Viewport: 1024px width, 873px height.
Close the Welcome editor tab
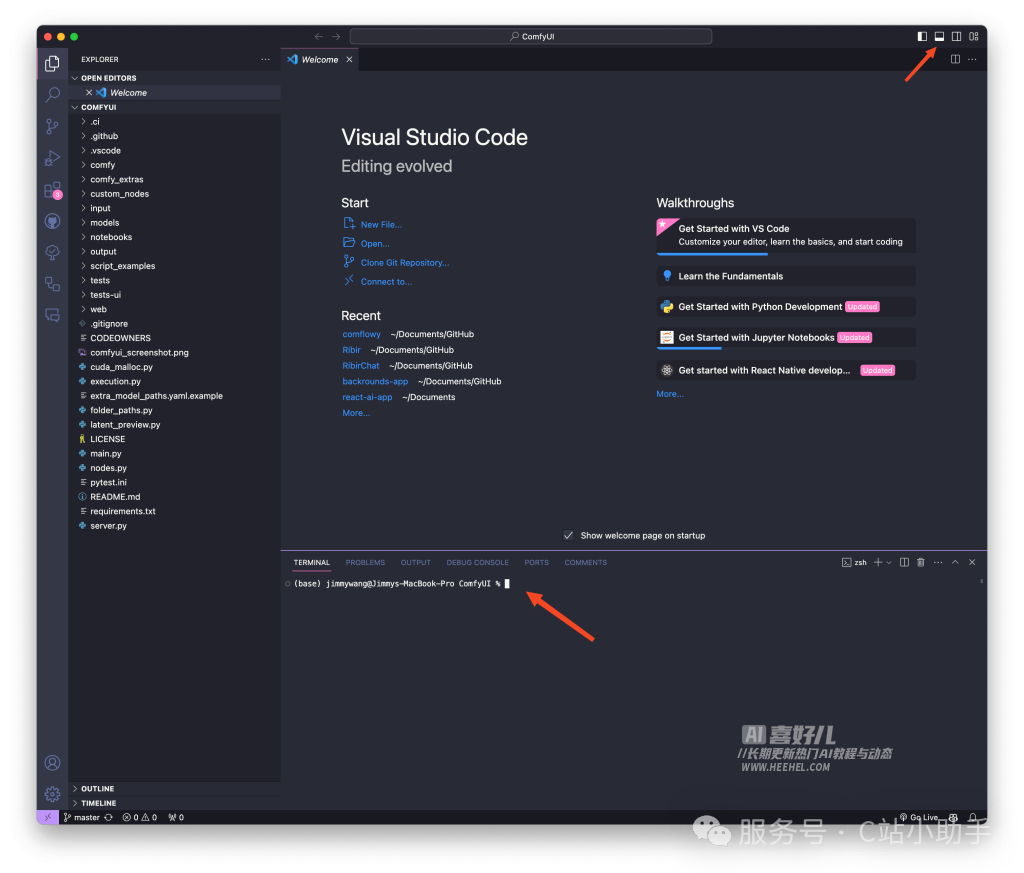coord(349,59)
